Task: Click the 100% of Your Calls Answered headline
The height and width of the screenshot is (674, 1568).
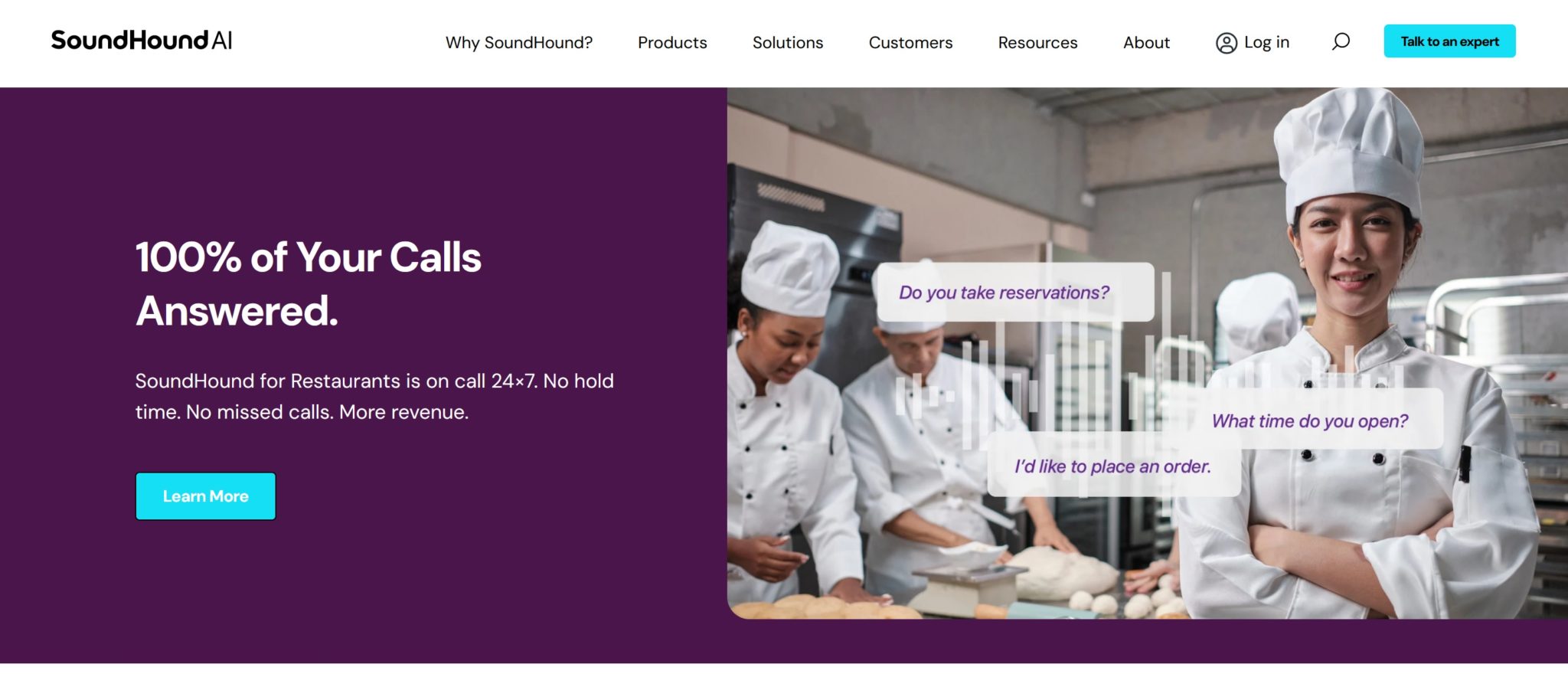Action: (x=309, y=283)
